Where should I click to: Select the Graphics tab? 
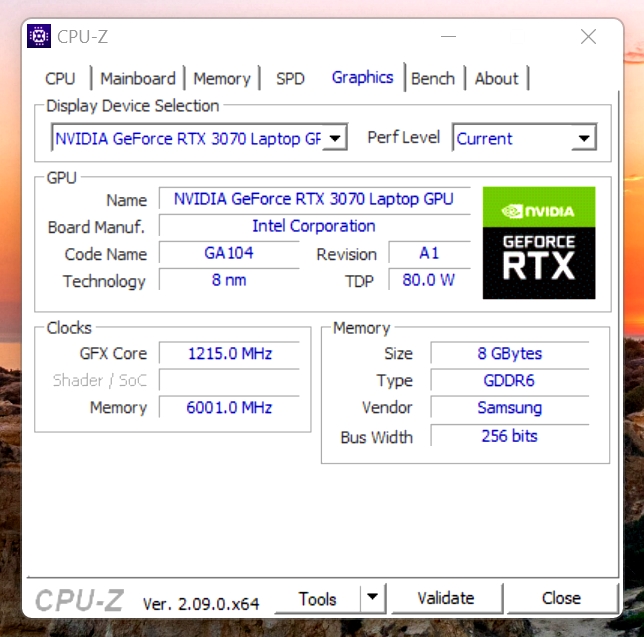tap(362, 77)
